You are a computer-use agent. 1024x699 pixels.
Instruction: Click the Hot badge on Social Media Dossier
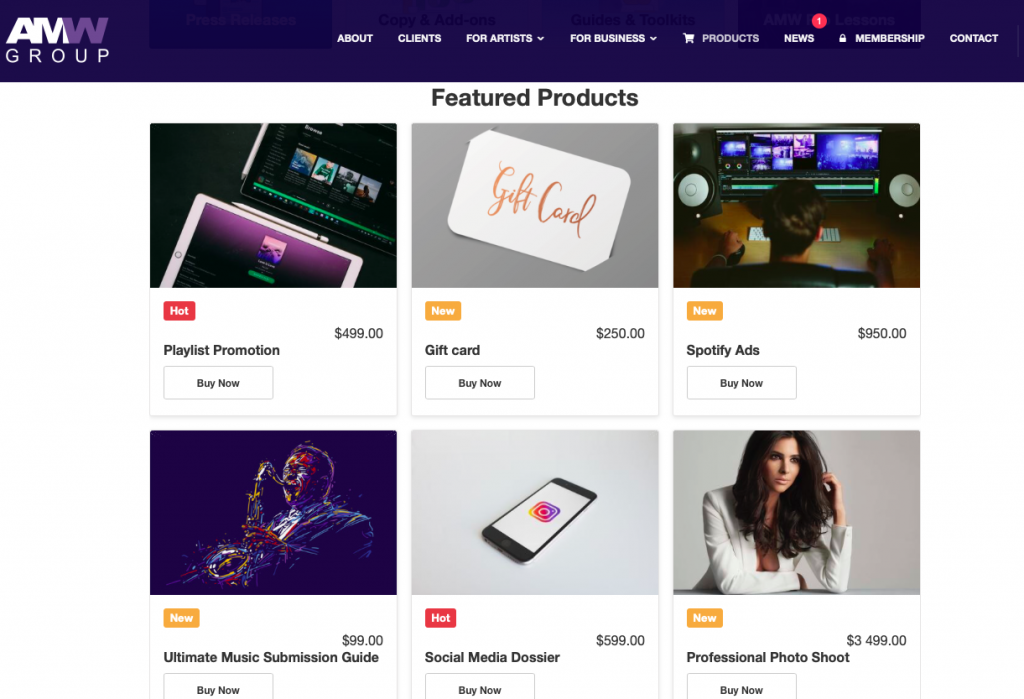(440, 618)
